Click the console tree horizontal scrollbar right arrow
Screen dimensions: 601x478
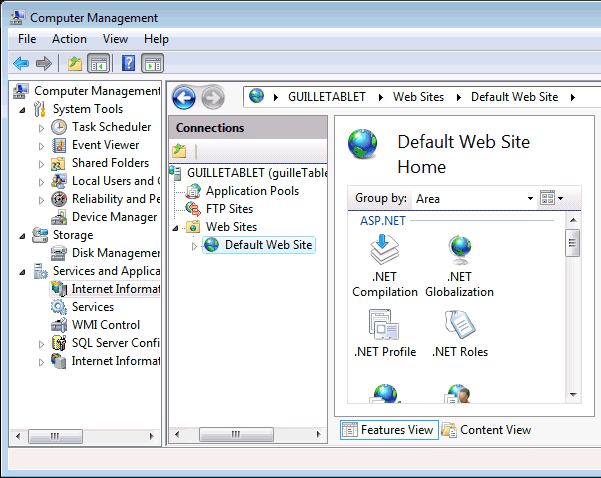point(151,436)
